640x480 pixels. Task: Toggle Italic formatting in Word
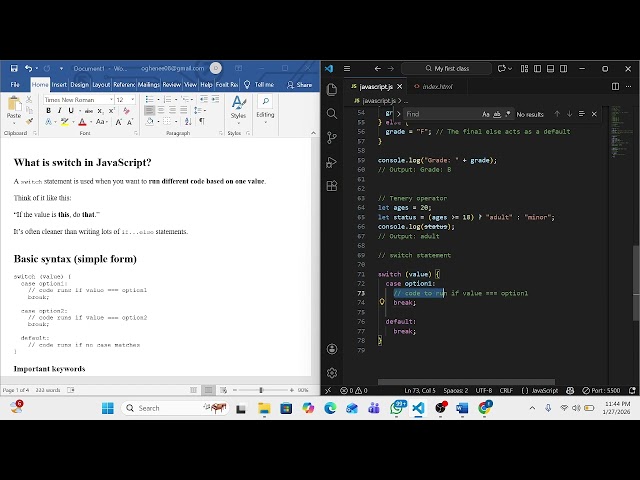(60, 111)
